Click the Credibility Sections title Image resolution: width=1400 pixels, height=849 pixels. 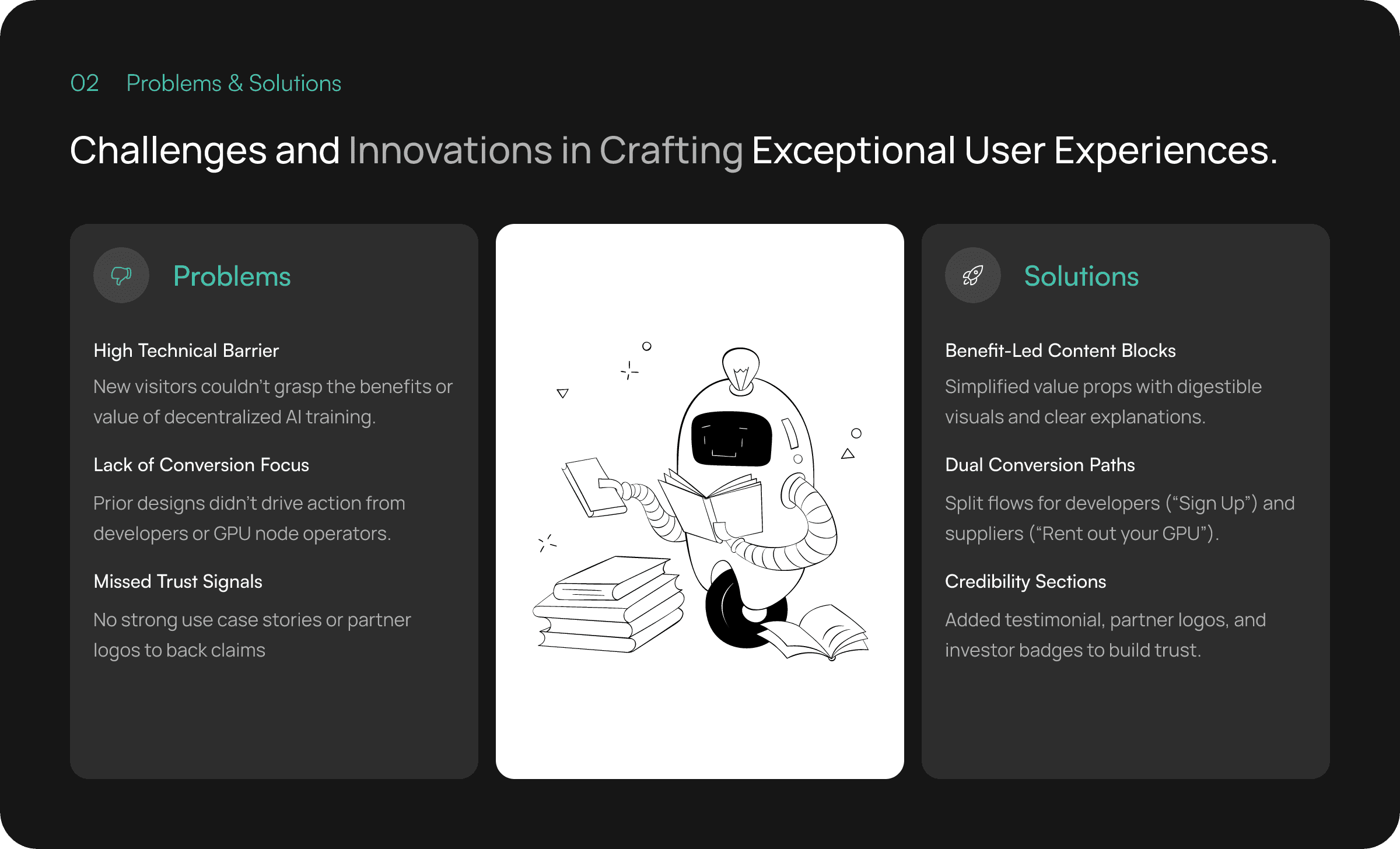pos(1025,581)
